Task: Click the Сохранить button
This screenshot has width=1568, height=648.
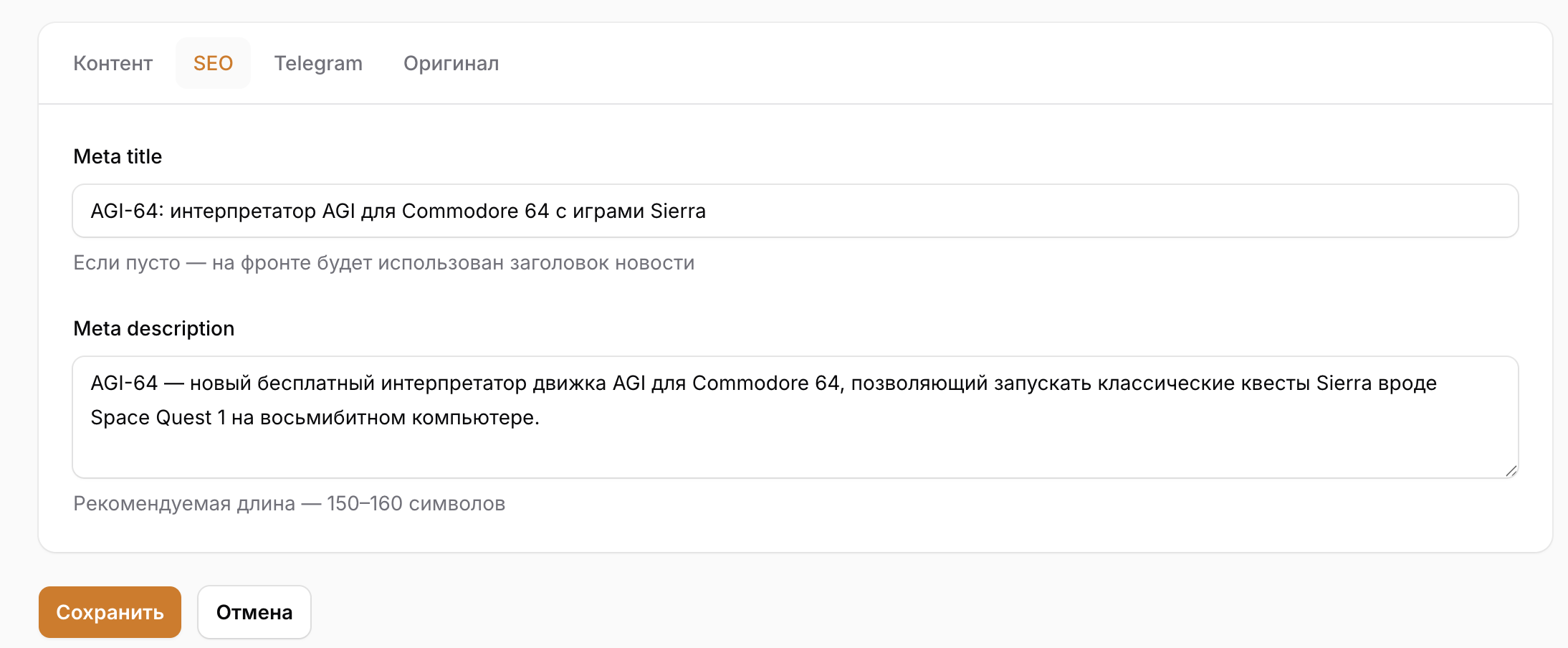Action: pyautogui.click(x=110, y=612)
